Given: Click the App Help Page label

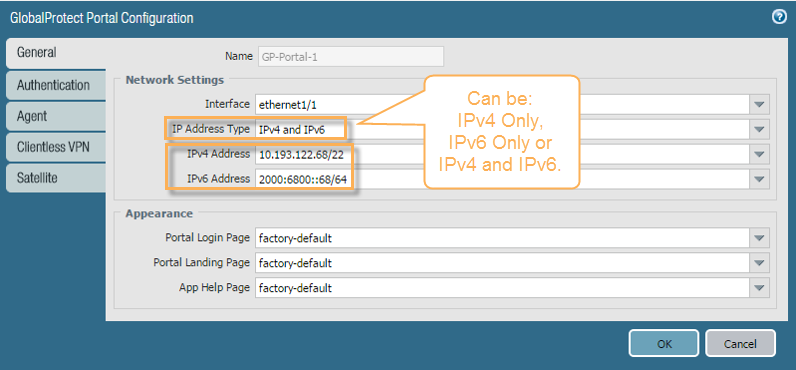Looking at the screenshot, I should coord(214,287).
